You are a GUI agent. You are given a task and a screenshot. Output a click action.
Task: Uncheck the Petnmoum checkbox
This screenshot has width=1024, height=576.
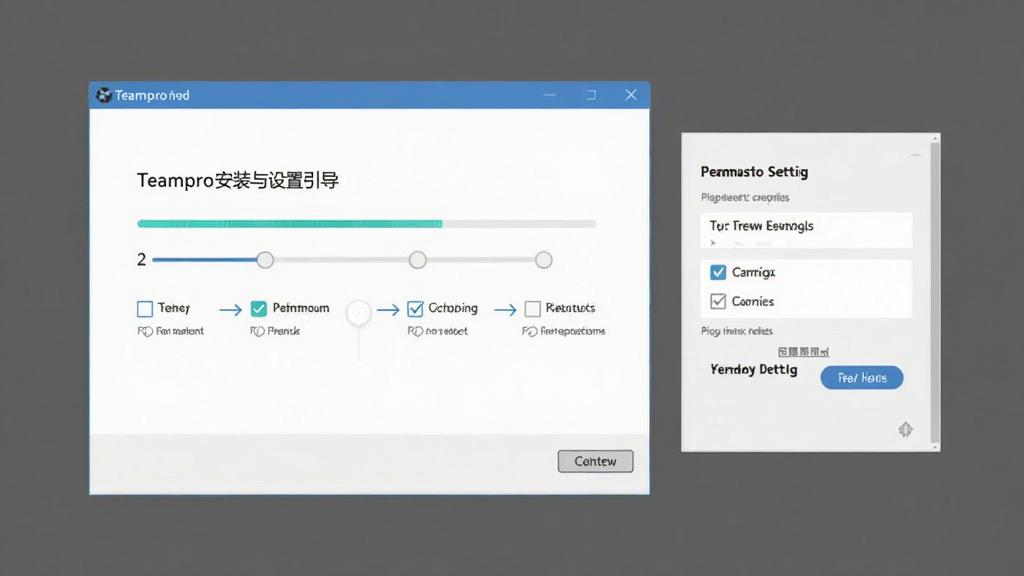click(x=259, y=308)
